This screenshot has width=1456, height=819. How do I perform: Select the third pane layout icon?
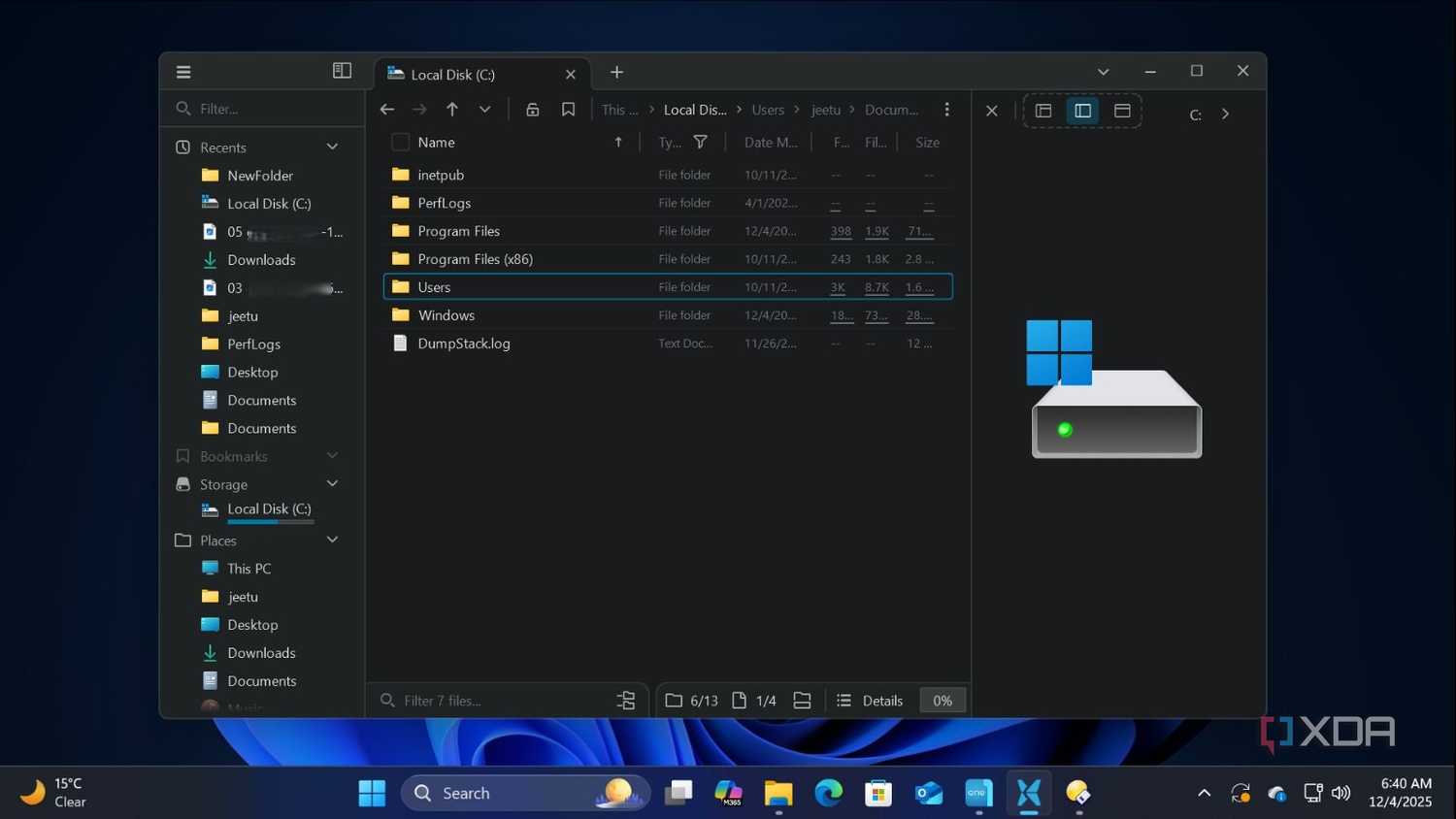coord(1122,111)
